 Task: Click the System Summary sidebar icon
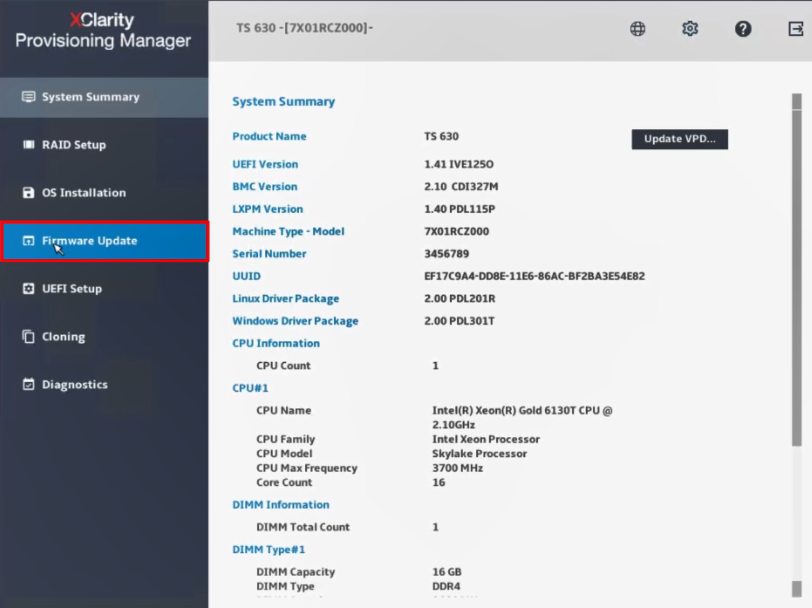pos(28,97)
